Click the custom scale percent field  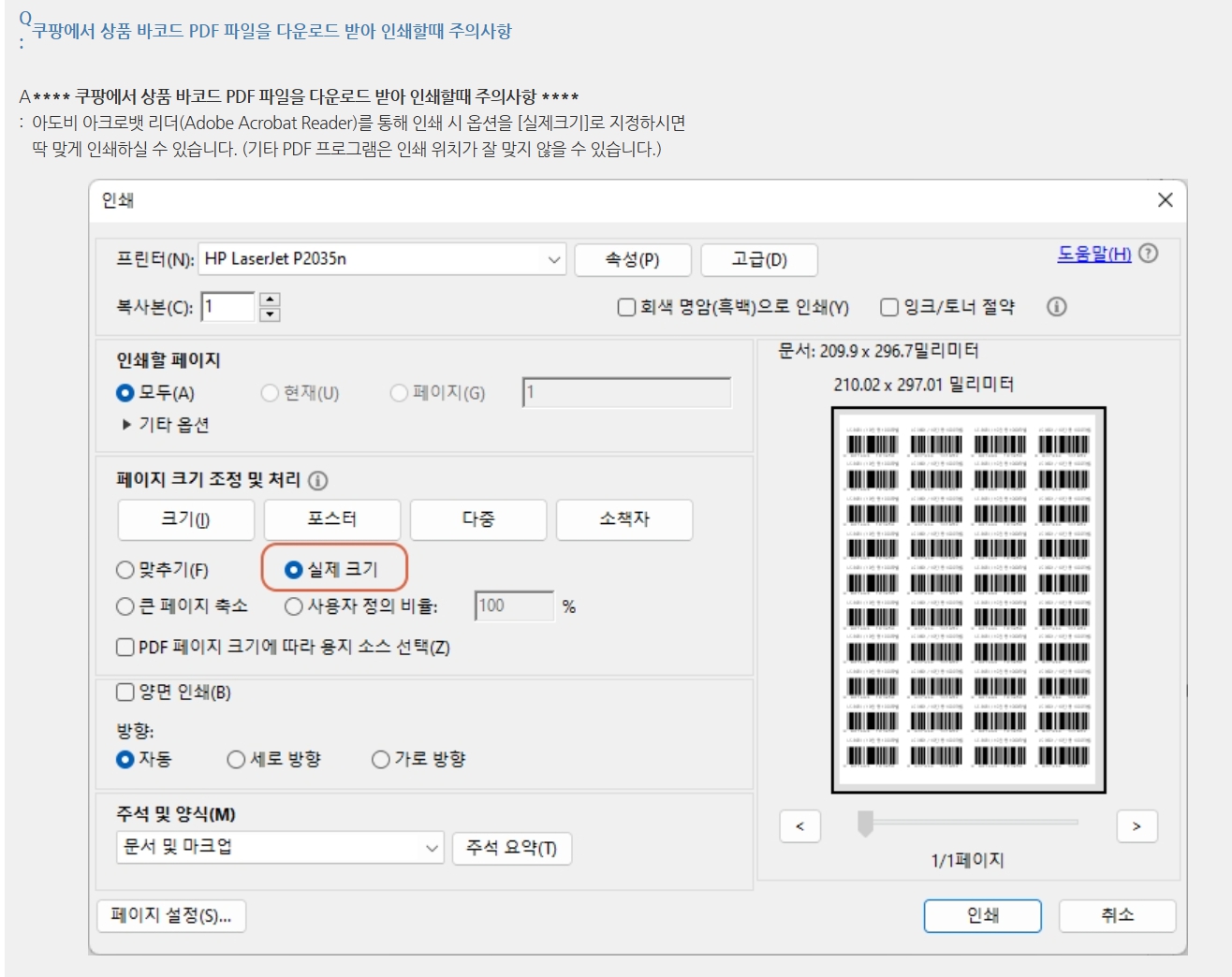coord(514,606)
